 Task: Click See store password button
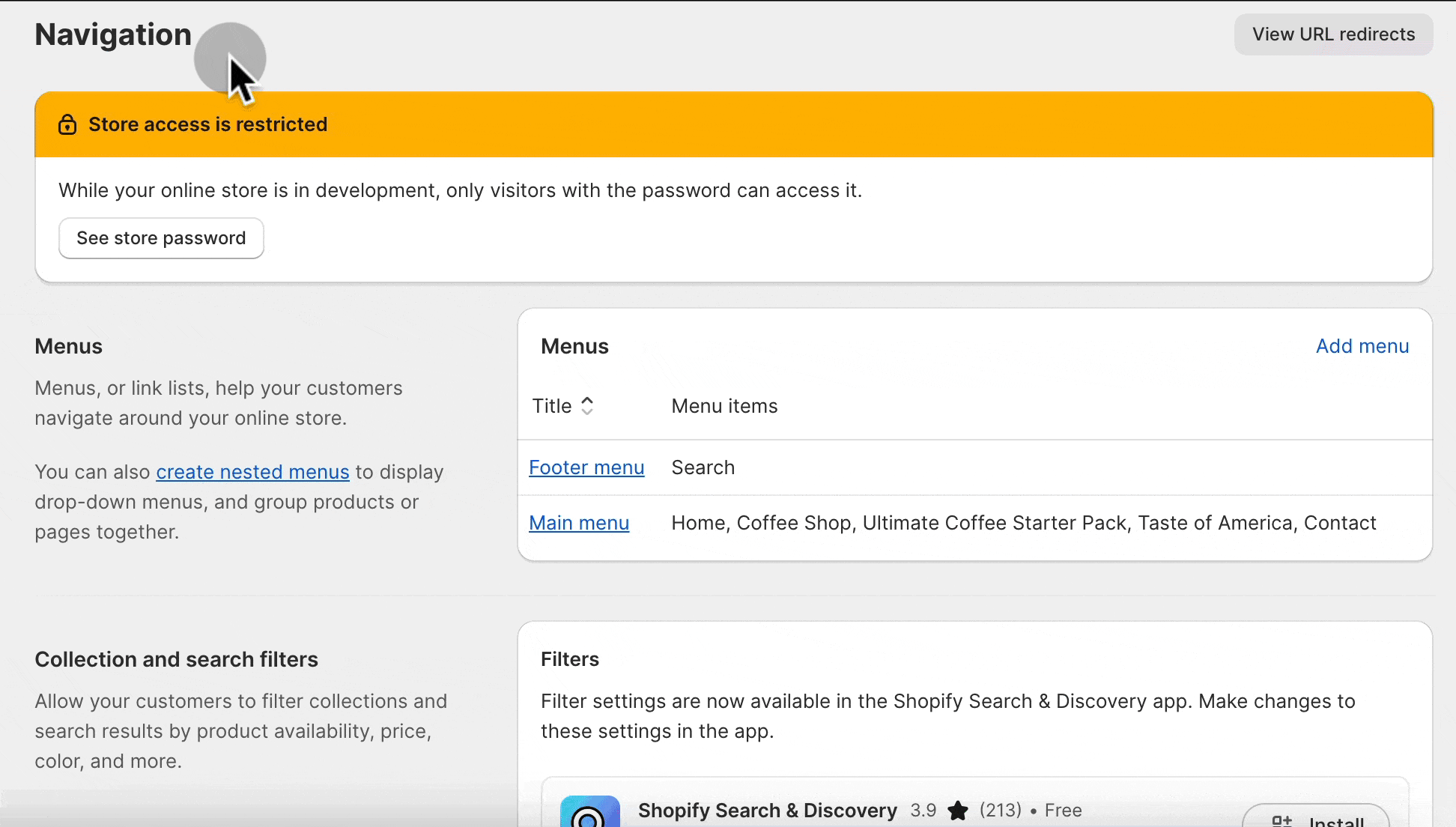161,238
